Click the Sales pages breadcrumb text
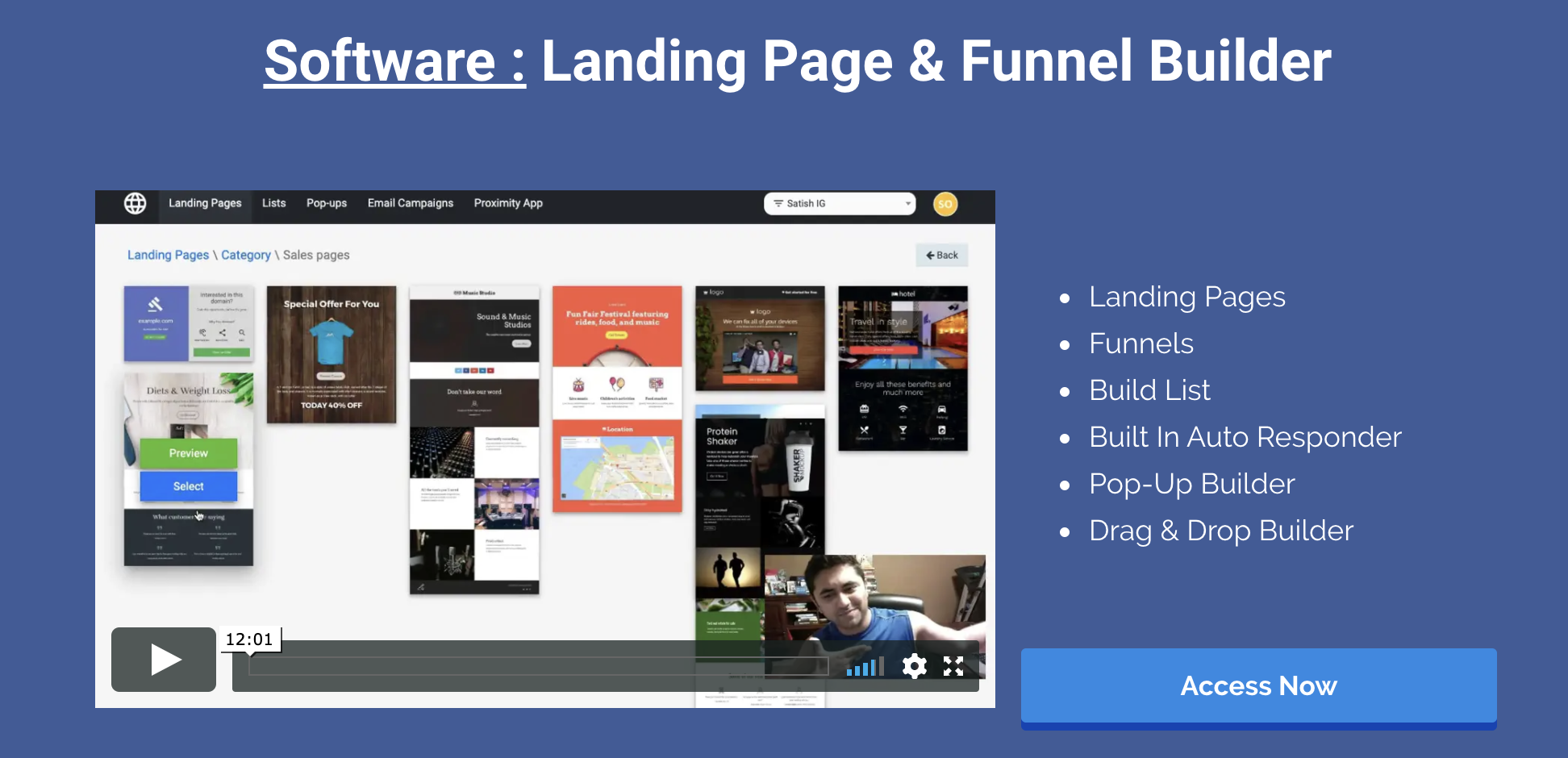Image resolution: width=1568 pixels, height=758 pixels. coord(316,255)
